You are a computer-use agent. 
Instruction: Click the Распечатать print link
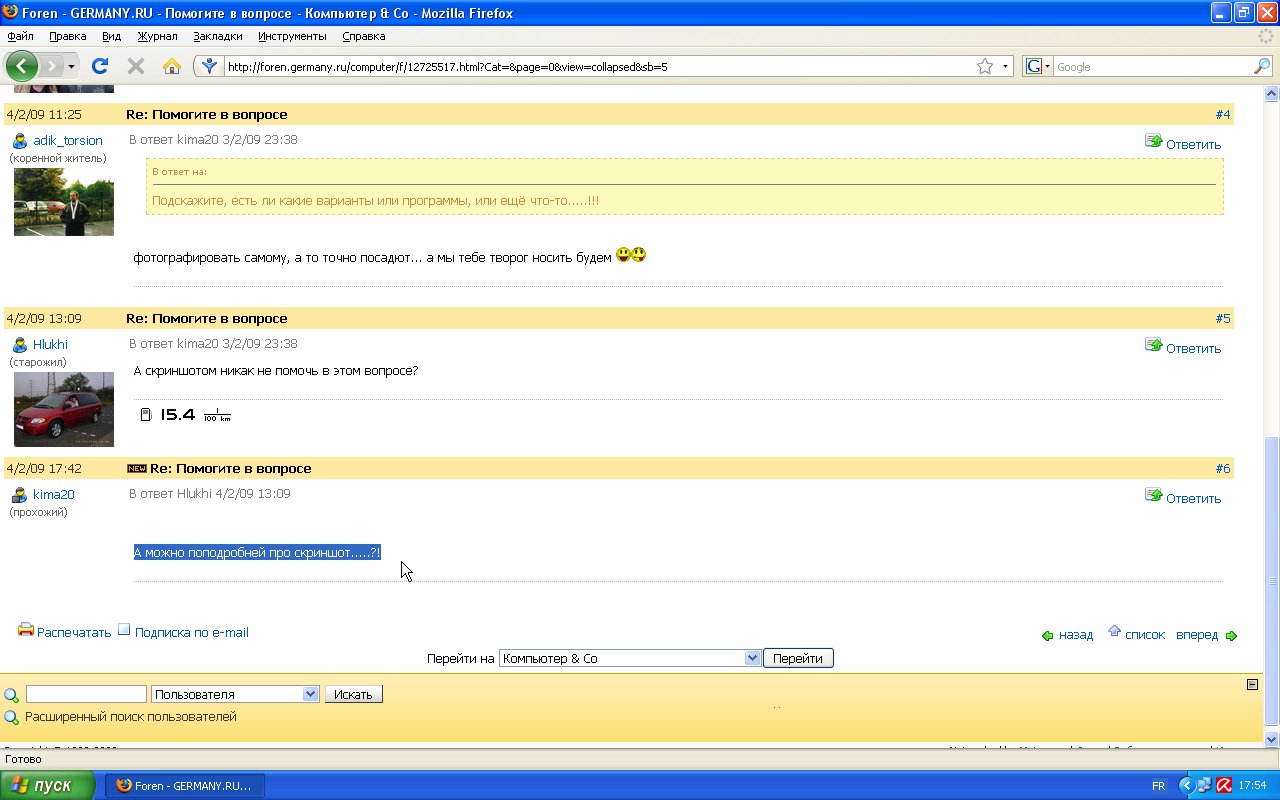click(x=74, y=632)
